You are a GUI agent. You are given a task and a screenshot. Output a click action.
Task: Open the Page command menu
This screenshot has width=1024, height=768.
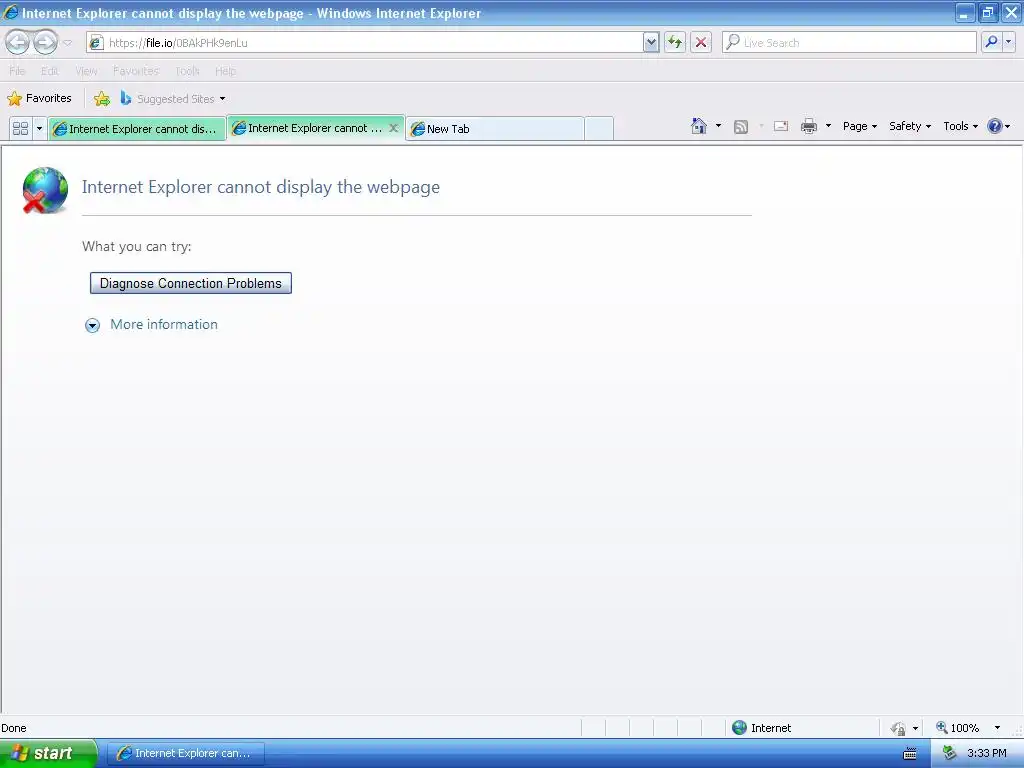click(x=859, y=126)
